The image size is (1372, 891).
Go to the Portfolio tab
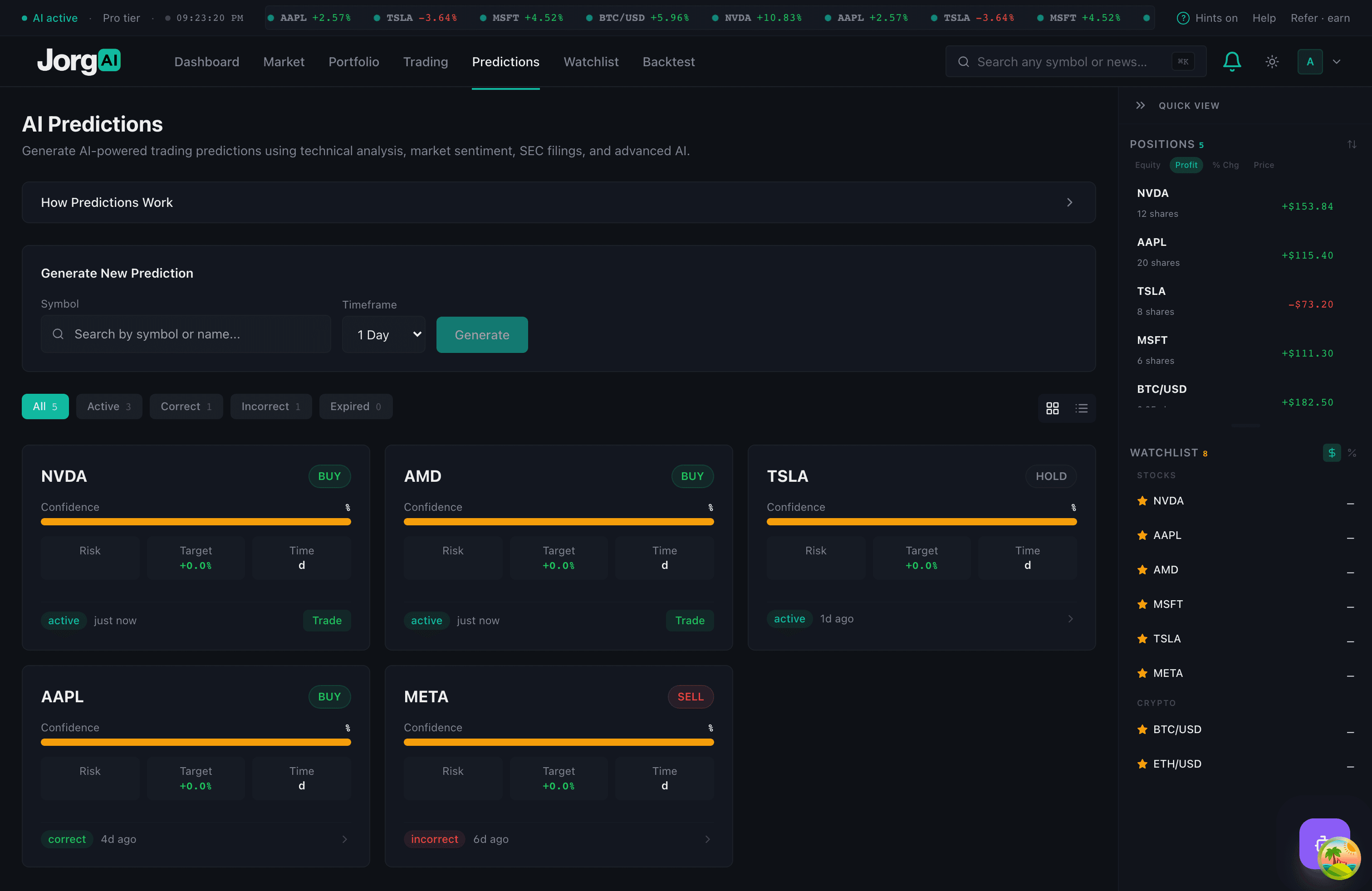353,62
